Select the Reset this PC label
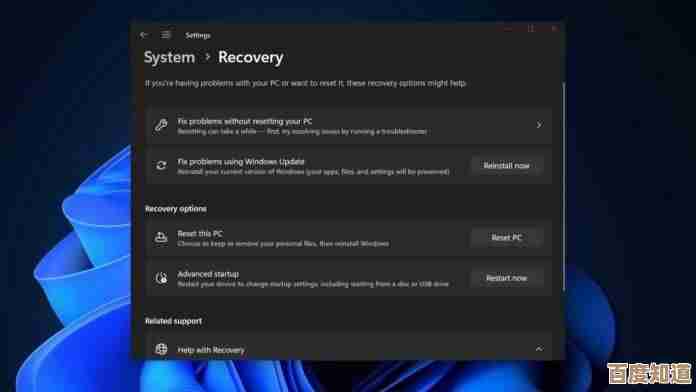Viewport: 696px width, 392px height. coord(200,234)
